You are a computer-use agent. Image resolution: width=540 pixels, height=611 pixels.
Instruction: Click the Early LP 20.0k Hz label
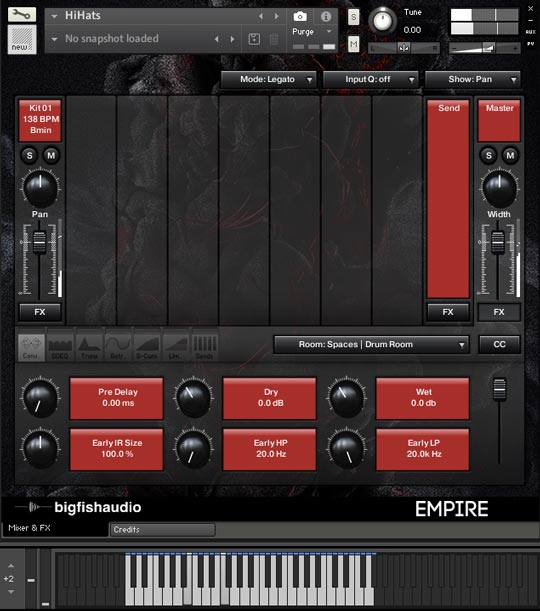click(x=423, y=449)
